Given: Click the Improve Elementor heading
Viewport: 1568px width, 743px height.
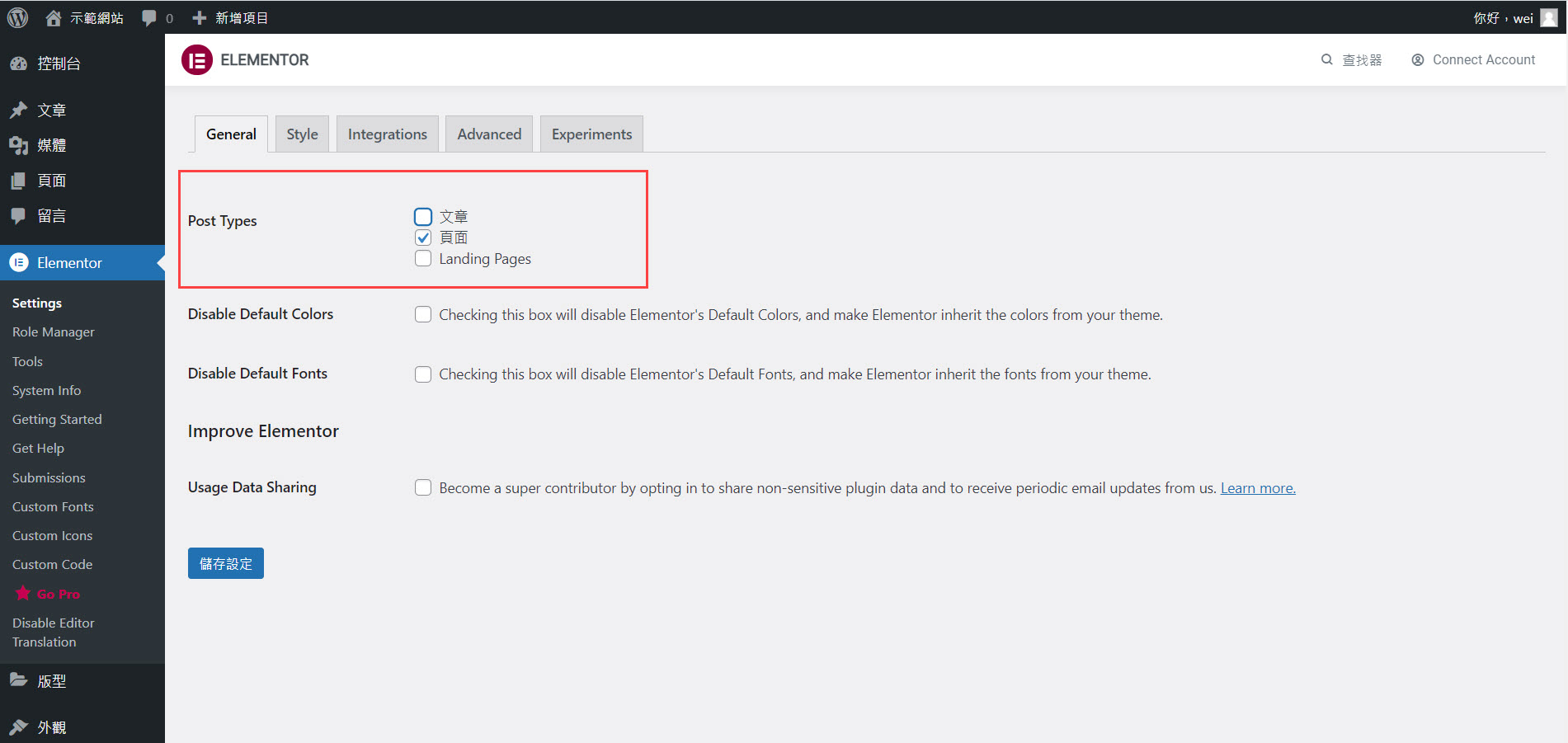Looking at the screenshot, I should tap(263, 431).
